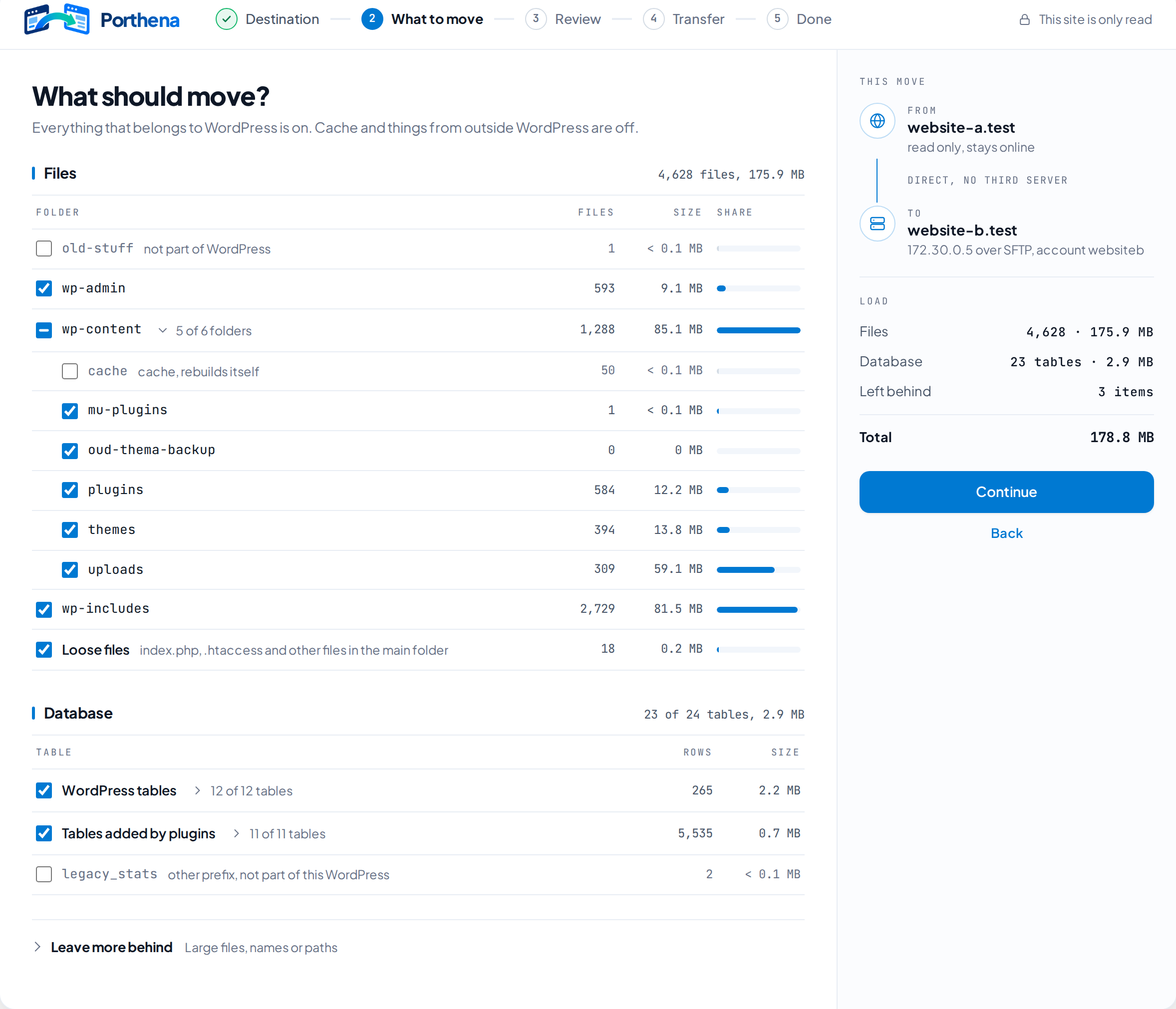Uncheck the oud-thema-backup checkbox
1176x1009 pixels.
[70, 451]
